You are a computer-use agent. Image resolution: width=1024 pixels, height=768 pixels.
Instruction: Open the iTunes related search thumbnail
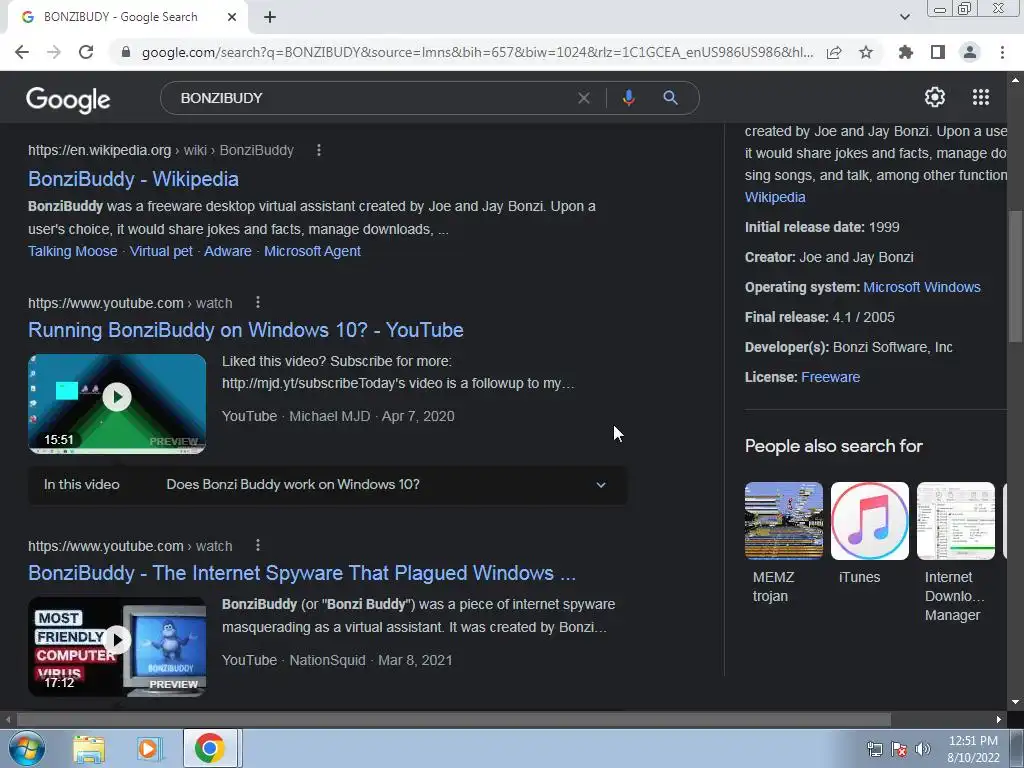pyautogui.click(x=869, y=521)
